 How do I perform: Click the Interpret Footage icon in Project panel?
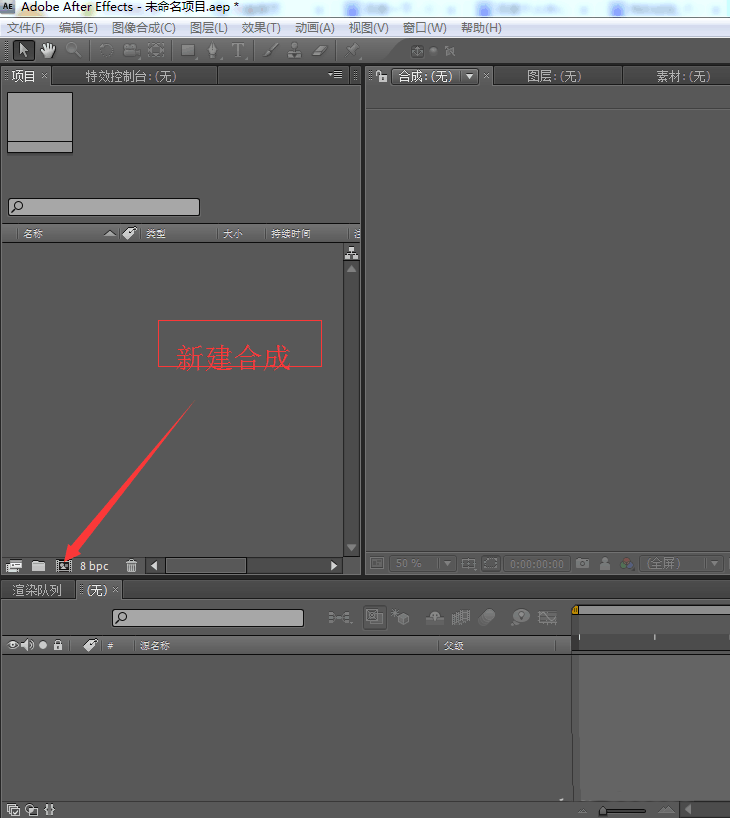14,566
